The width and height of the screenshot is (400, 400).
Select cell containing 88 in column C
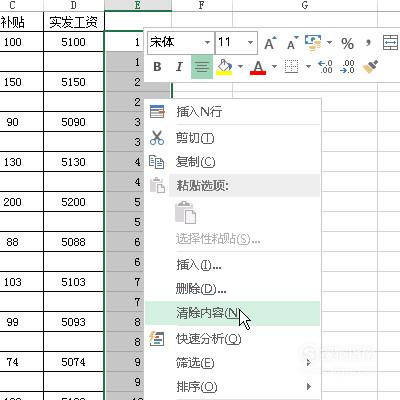click(21, 242)
